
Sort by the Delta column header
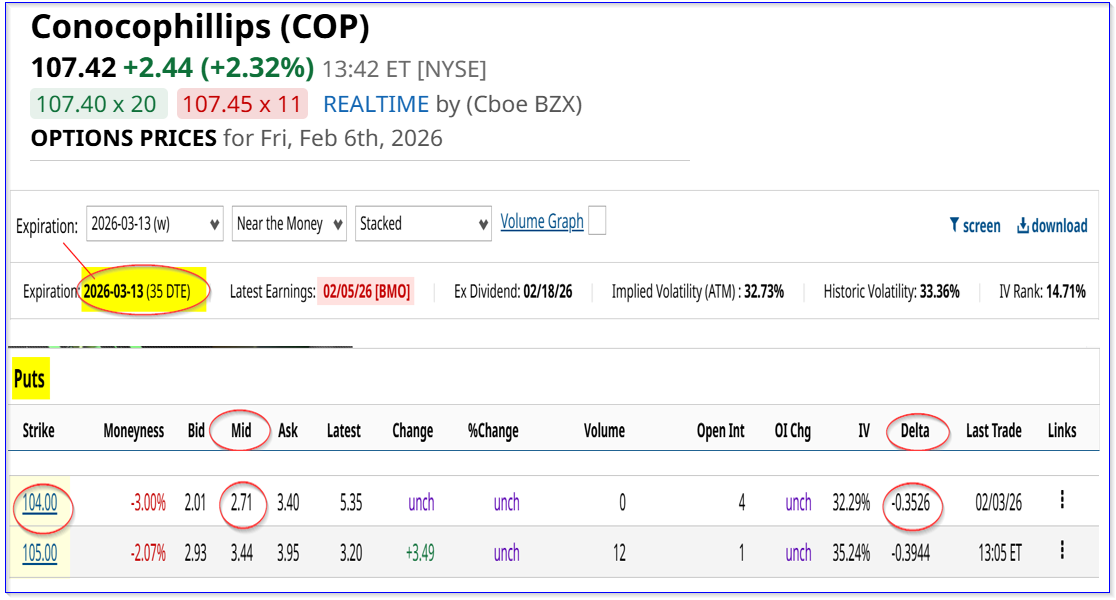pos(914,431)
